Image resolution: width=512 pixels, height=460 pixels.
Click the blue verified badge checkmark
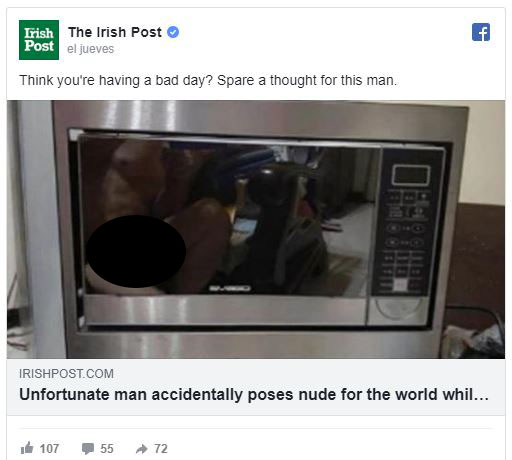point(173,32)
